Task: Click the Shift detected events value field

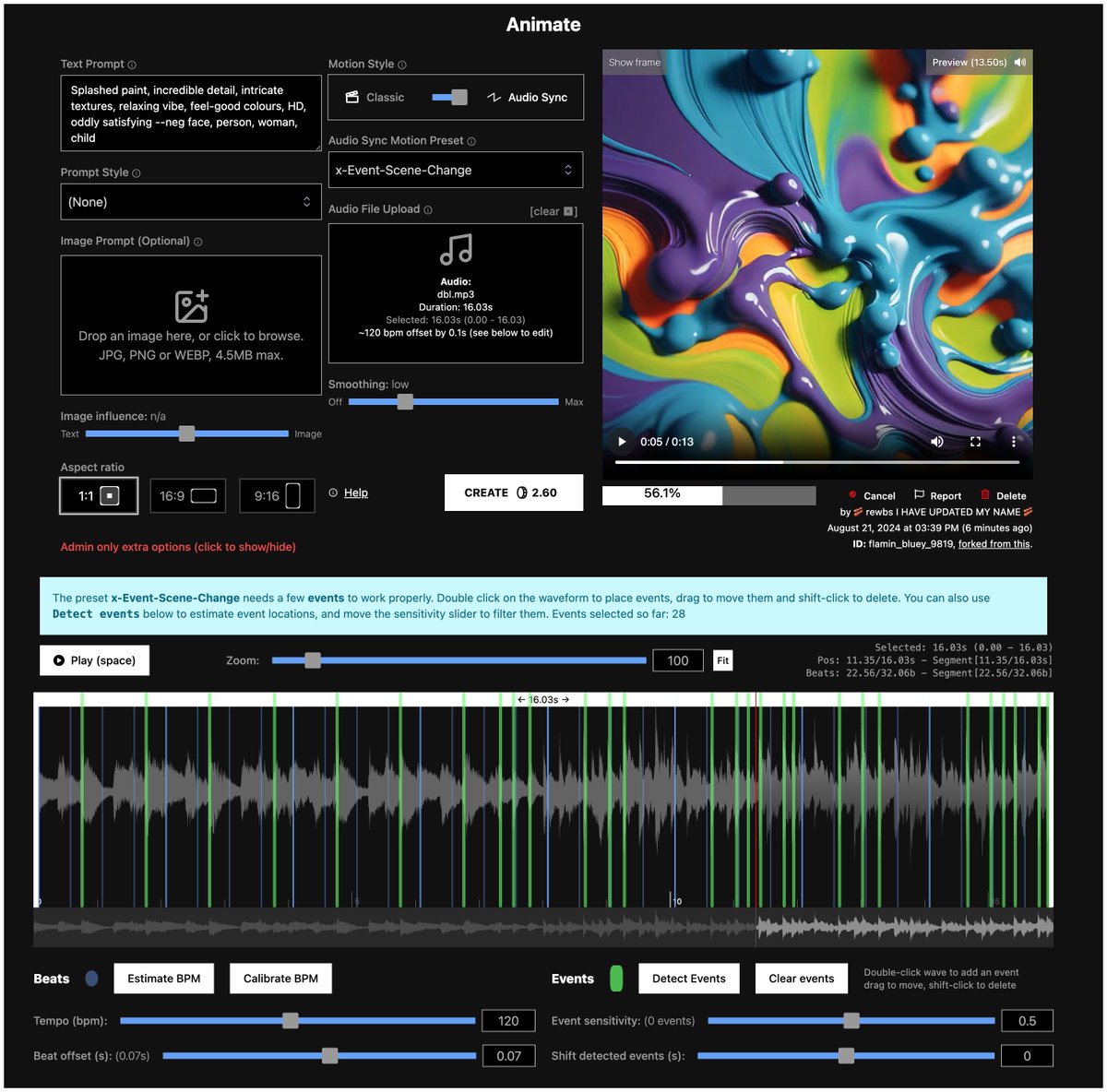Action: point(1027,1056)
